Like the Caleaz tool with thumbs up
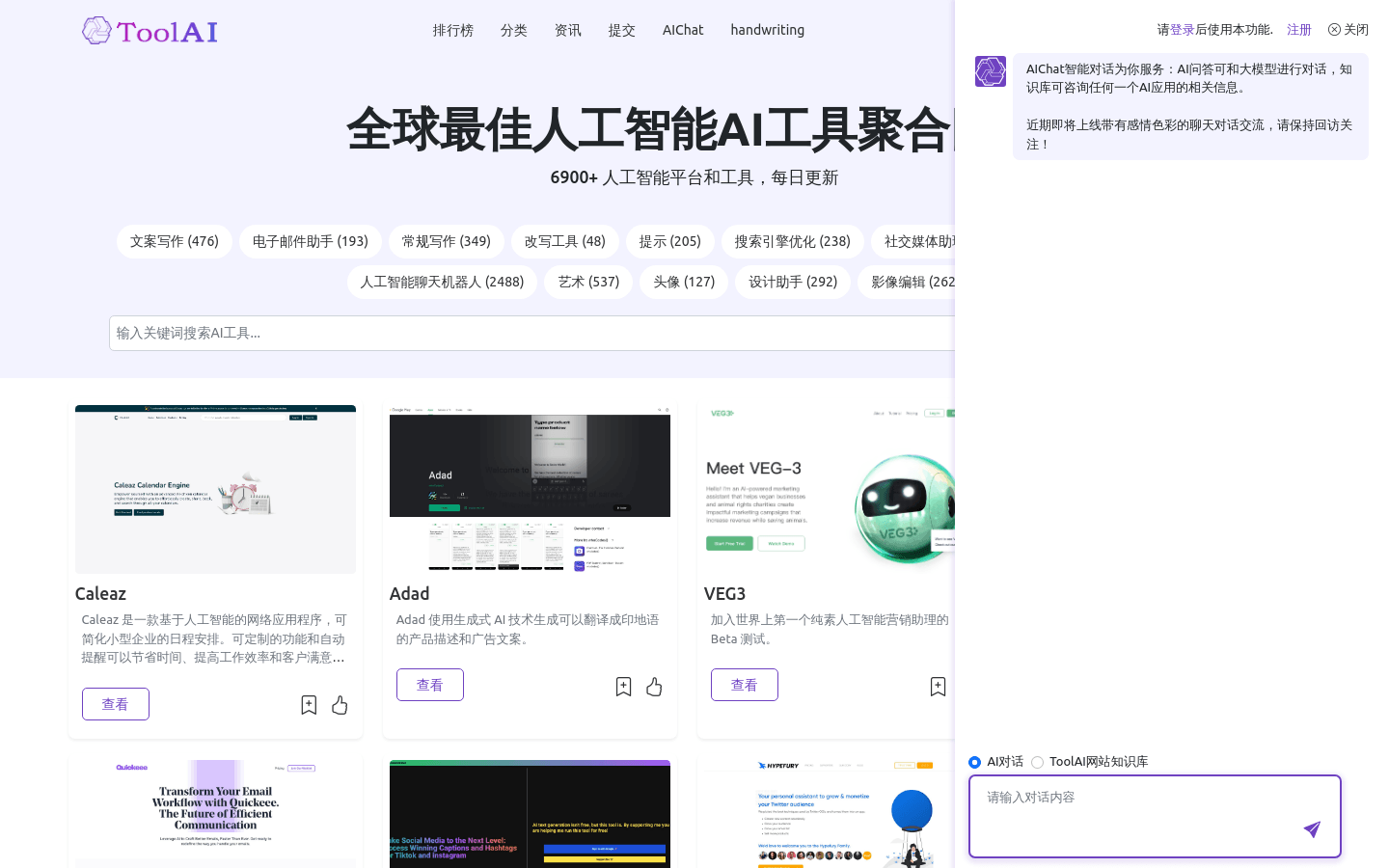Viewport: 1389px width, 868px height. (x=340, y=705)
